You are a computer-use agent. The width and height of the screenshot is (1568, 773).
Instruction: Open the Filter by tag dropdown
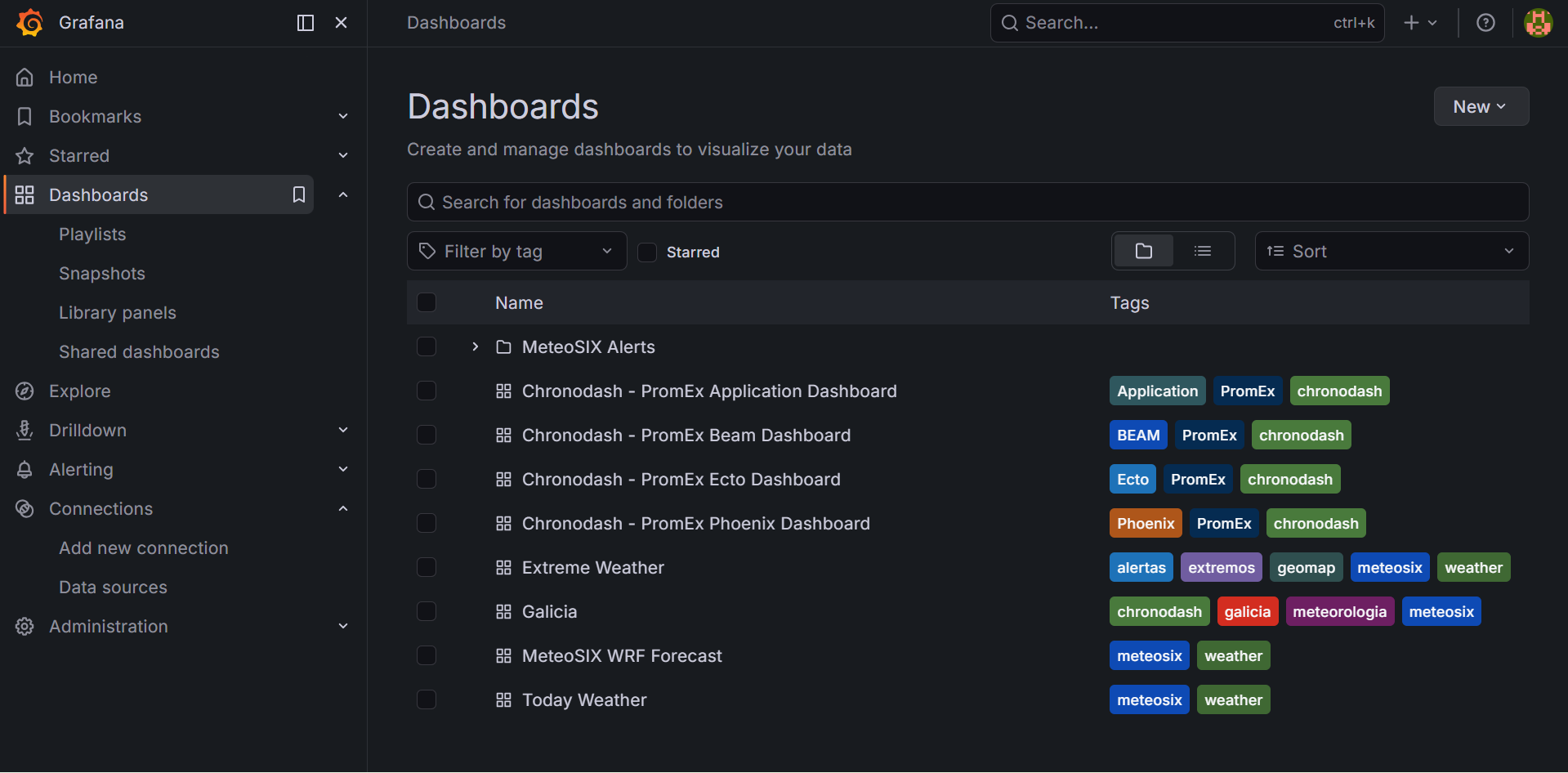(x=517, y=251)
